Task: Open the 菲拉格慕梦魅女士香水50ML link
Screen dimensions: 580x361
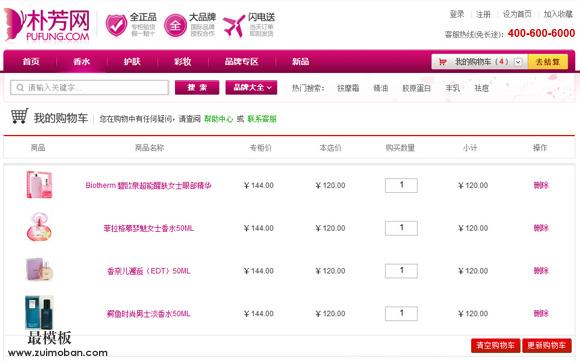Action: (148, 228)
